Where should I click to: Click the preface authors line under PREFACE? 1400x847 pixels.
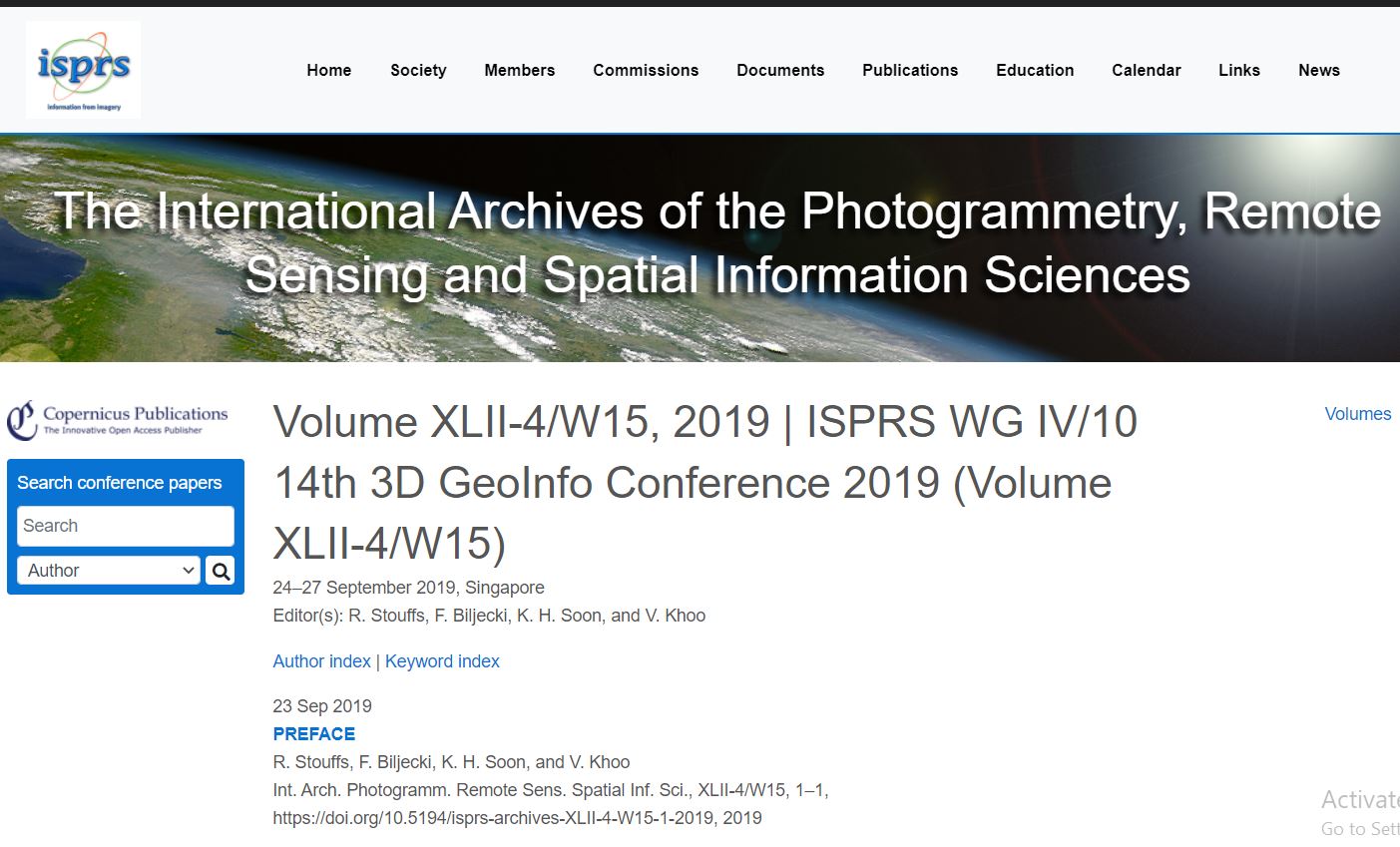pyautogui.click(x=452, y=762)
